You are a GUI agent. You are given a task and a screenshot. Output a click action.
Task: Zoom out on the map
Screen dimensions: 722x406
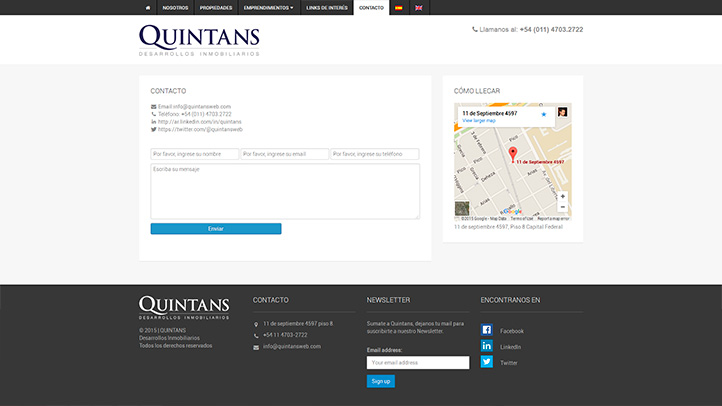point(562,207)
